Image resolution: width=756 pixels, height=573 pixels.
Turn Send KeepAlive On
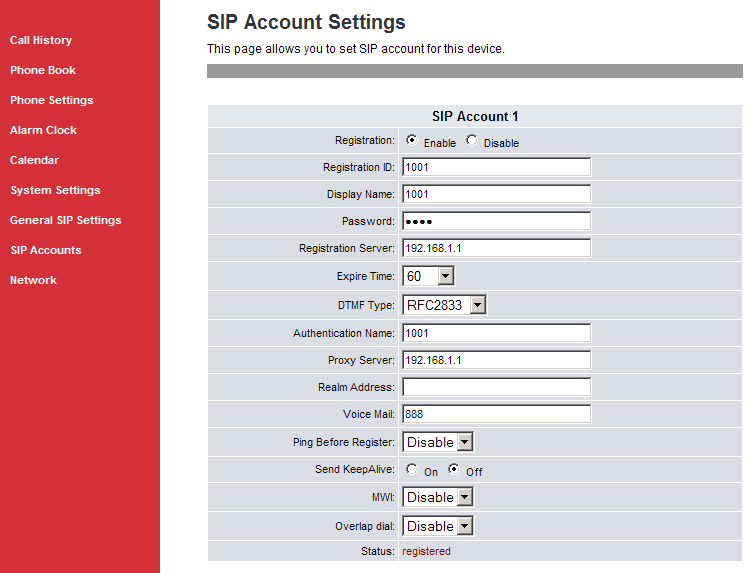coord(412,469)
